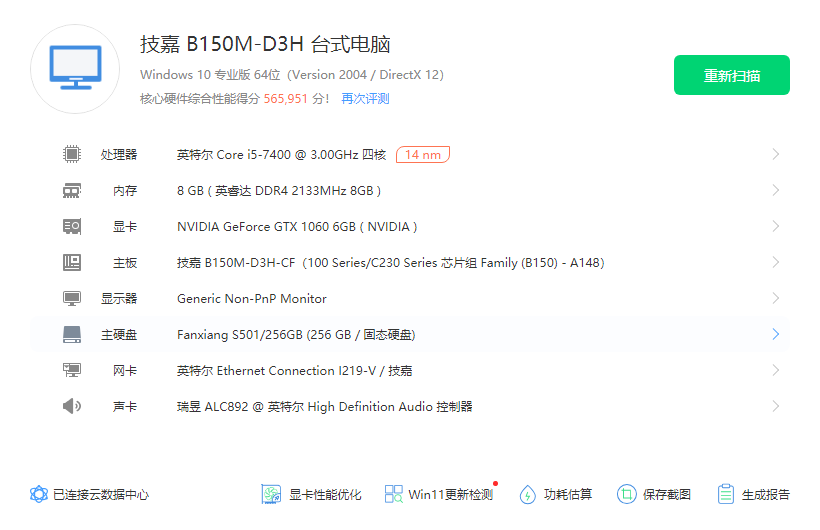Screen dimensions: 820x530
Task: Click the main hard disk icon
Action: pos(72,334)
